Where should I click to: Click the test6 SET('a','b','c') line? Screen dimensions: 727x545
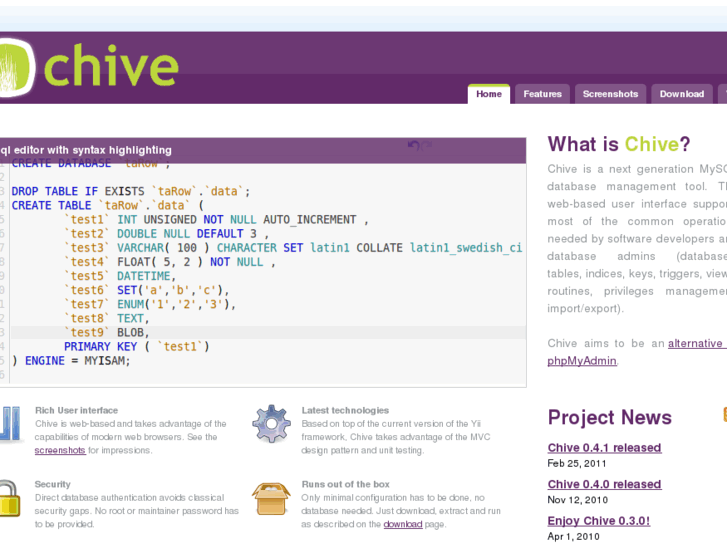[x=147, y=290]
